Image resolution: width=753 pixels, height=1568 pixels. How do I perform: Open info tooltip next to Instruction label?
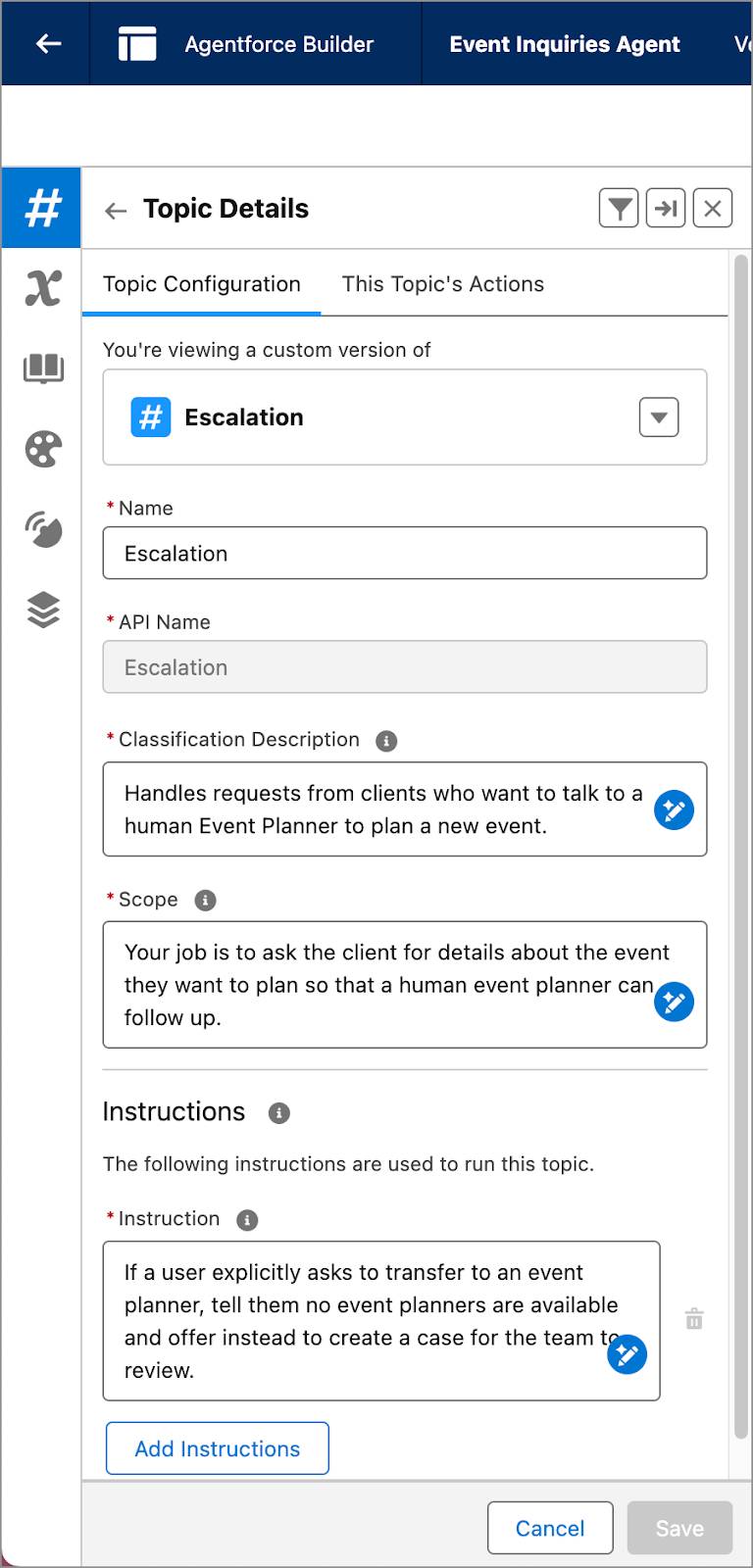pos(247,1220)
